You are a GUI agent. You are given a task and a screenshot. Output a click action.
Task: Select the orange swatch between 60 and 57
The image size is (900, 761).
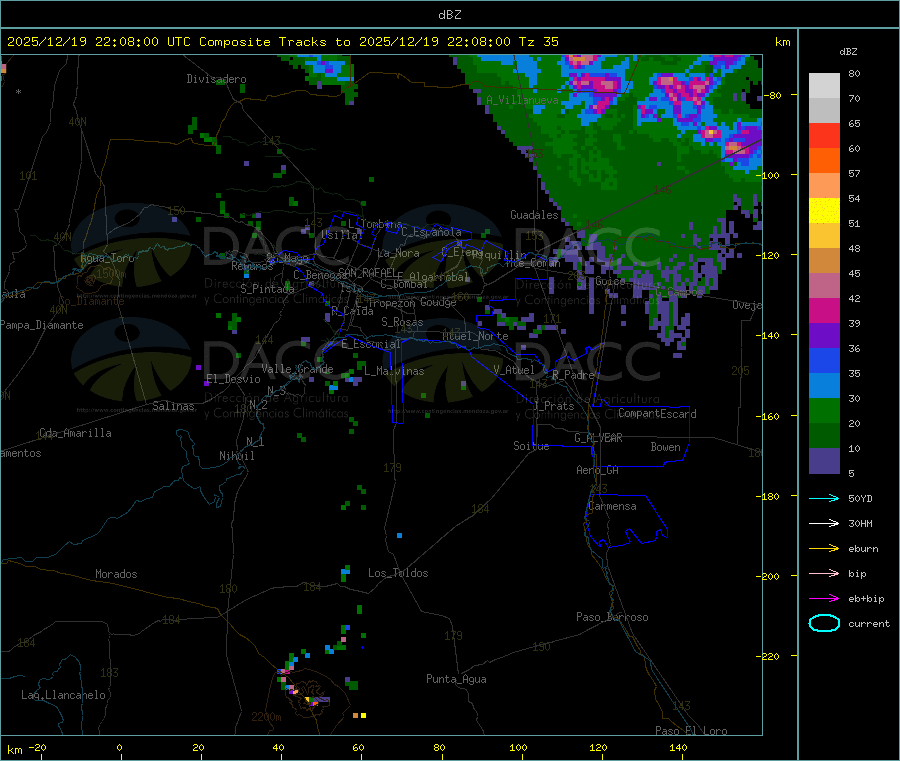click(824, 161)
